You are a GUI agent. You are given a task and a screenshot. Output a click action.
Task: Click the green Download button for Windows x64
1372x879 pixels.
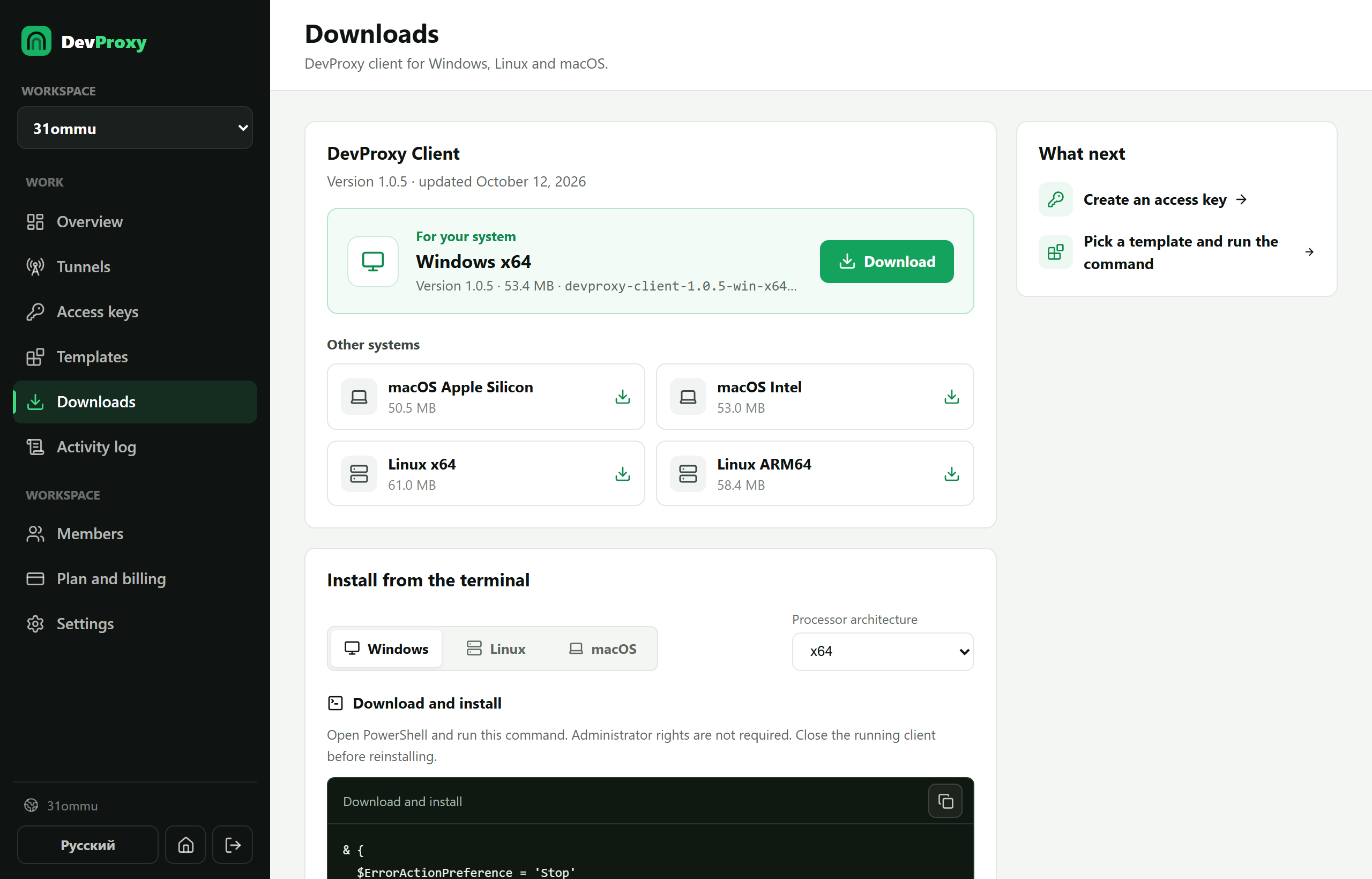(886, 262)
